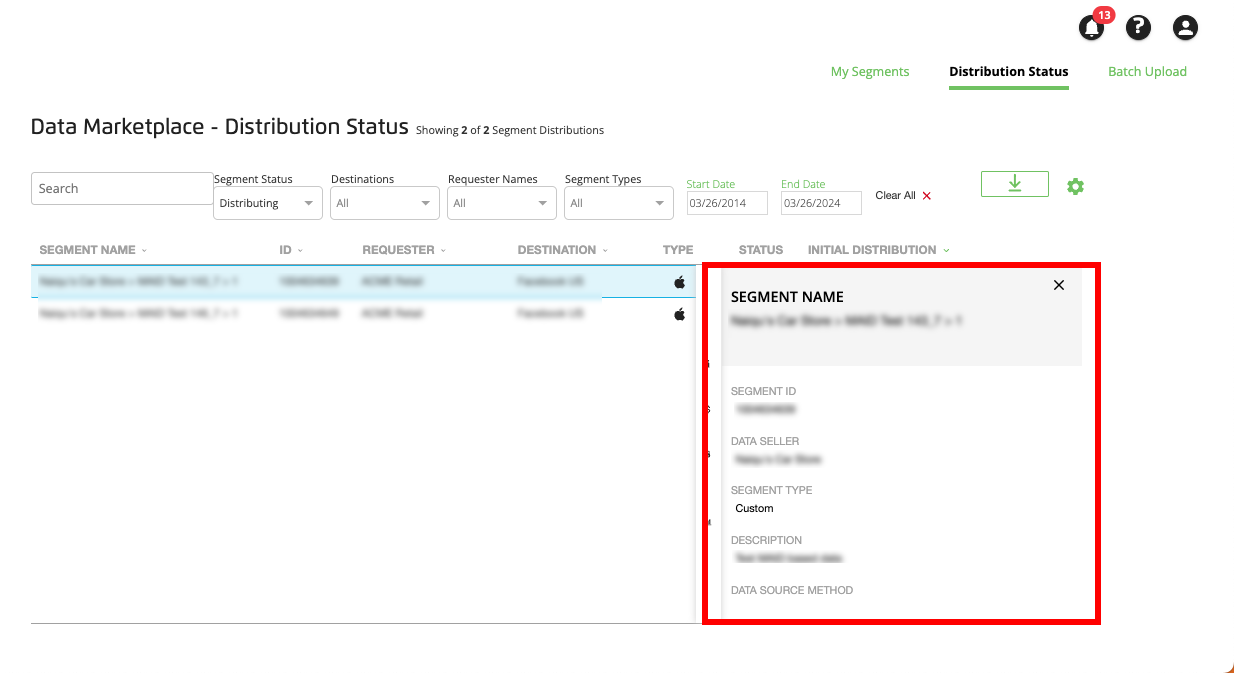Click the 'SEGMENT ID' label in panel
The width and height of the screenshot is (1234, 673).
(763, 392)
